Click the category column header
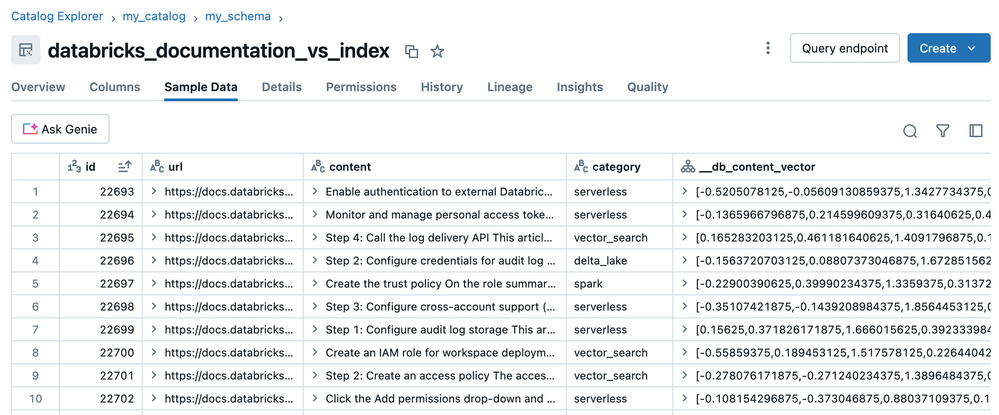Screen dimensions: 999x415 [x=620, y=167]
